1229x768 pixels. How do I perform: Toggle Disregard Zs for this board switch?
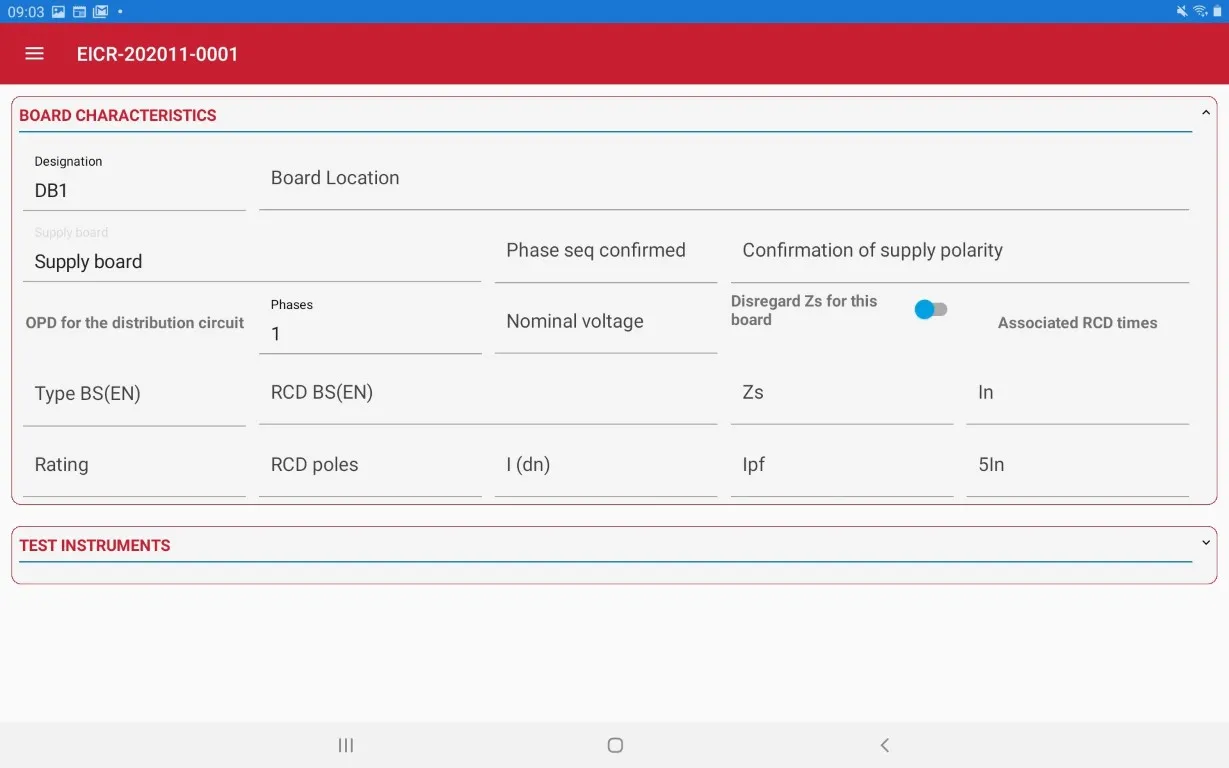click(930, 310)
